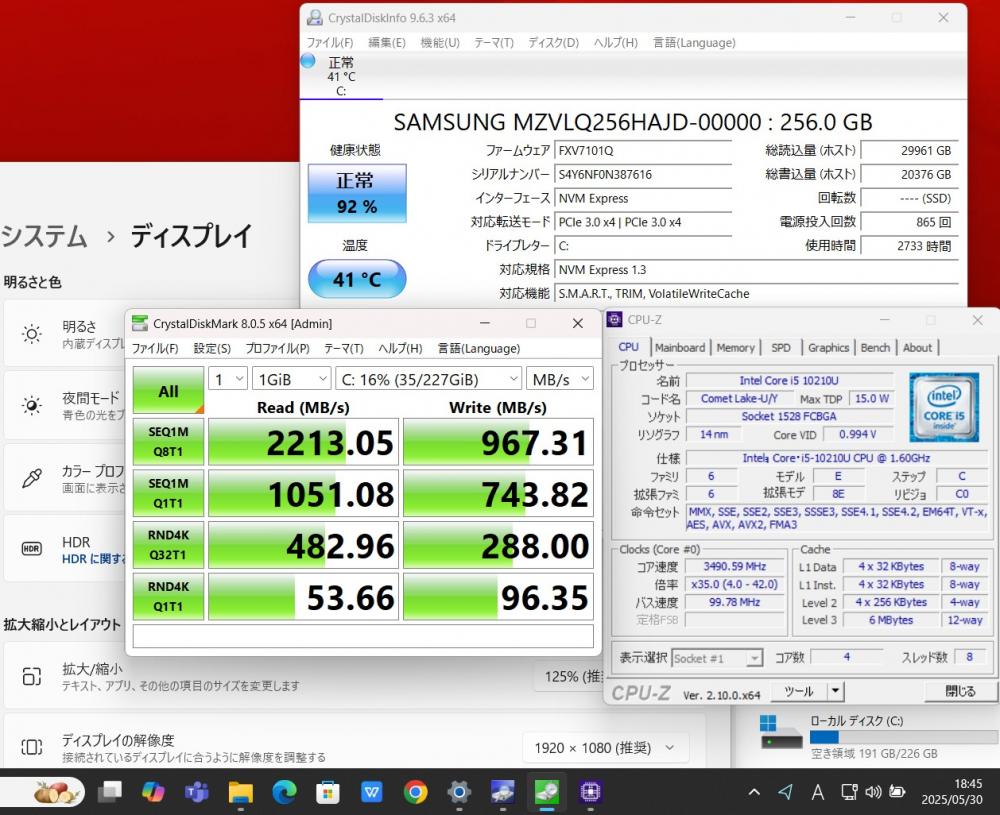Viewport: 1000px width, 815px height.
Task: Switch to the Graphics tab in CPU-Z
Action: click(828, 348)
